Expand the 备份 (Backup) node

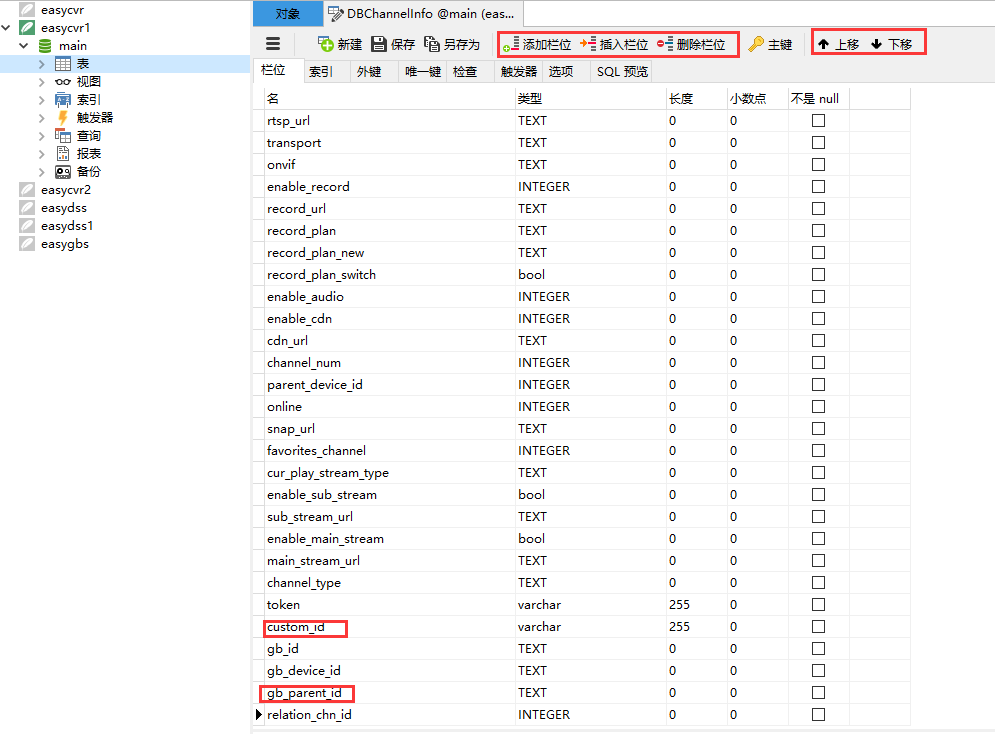pos(42,172)
